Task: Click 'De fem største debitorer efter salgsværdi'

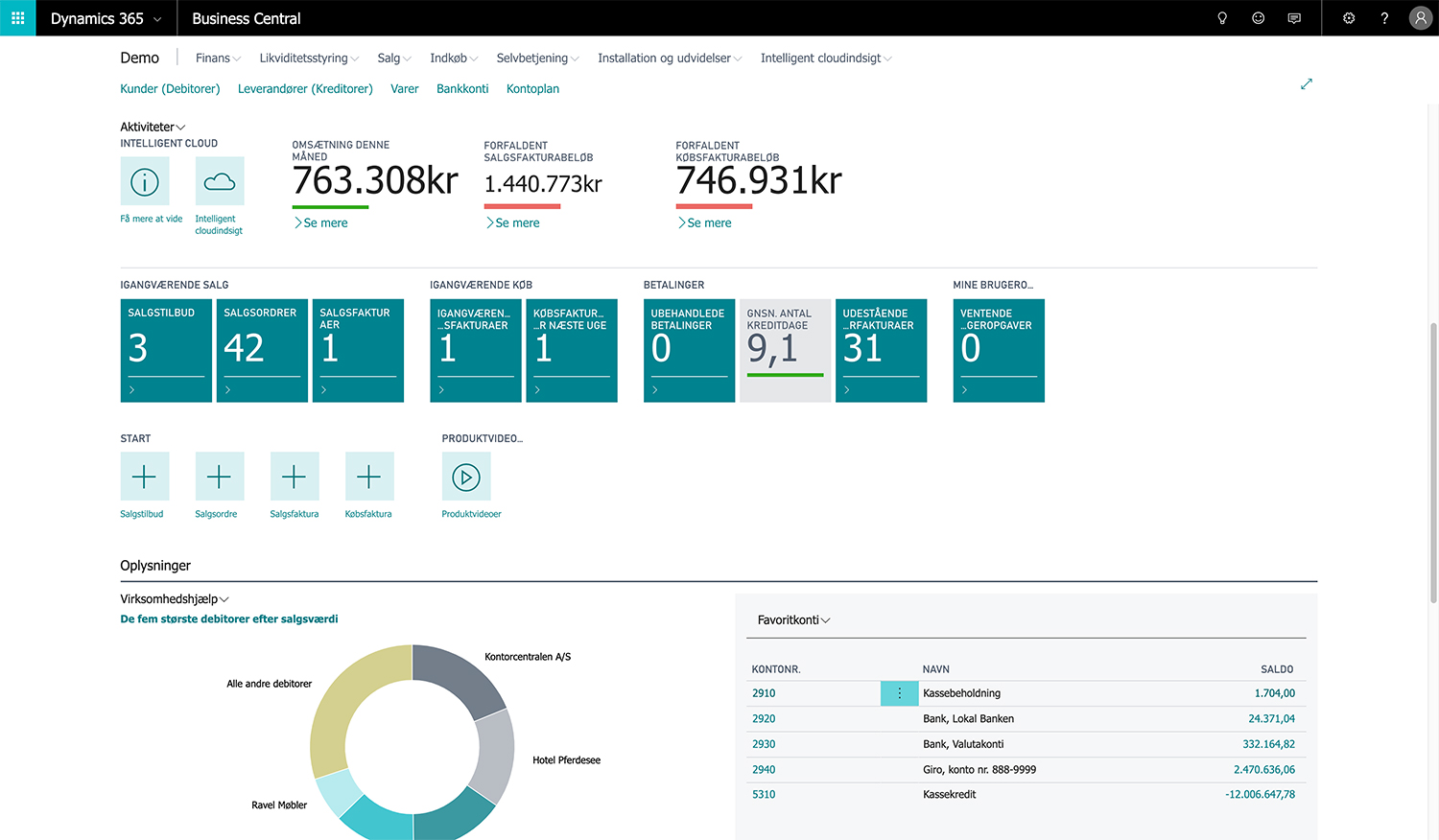Action: point(229,619)
